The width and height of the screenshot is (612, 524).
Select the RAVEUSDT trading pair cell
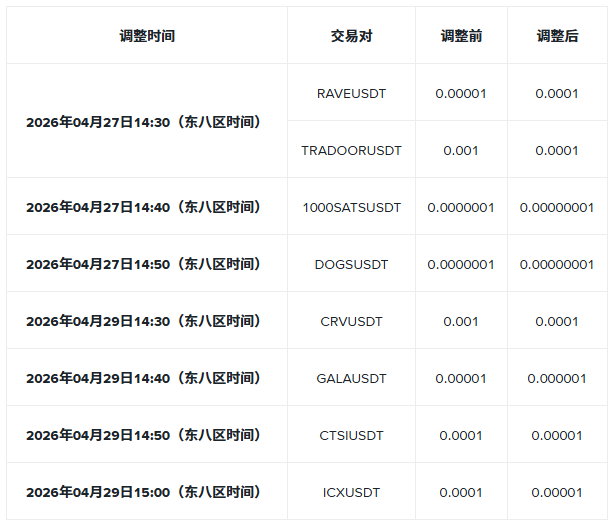pos(351,94)
